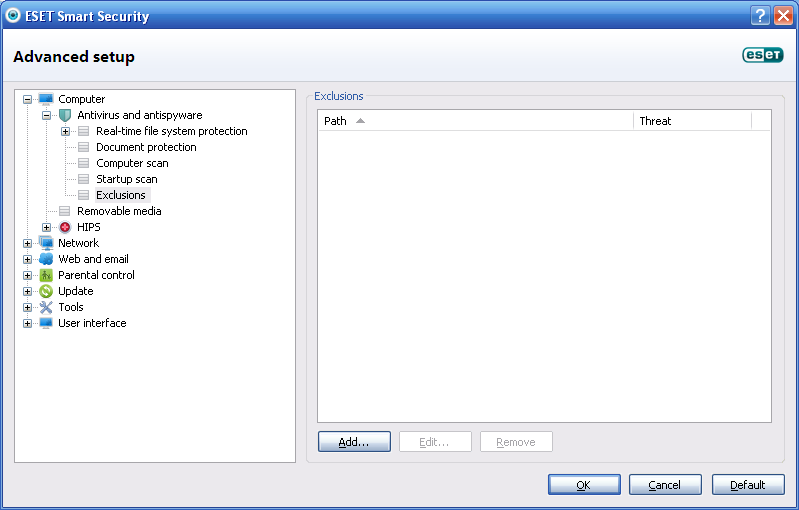This screenshot has width=799, height=510.
Task: Click the Tools wrench icon
Action: click(46, 307)
